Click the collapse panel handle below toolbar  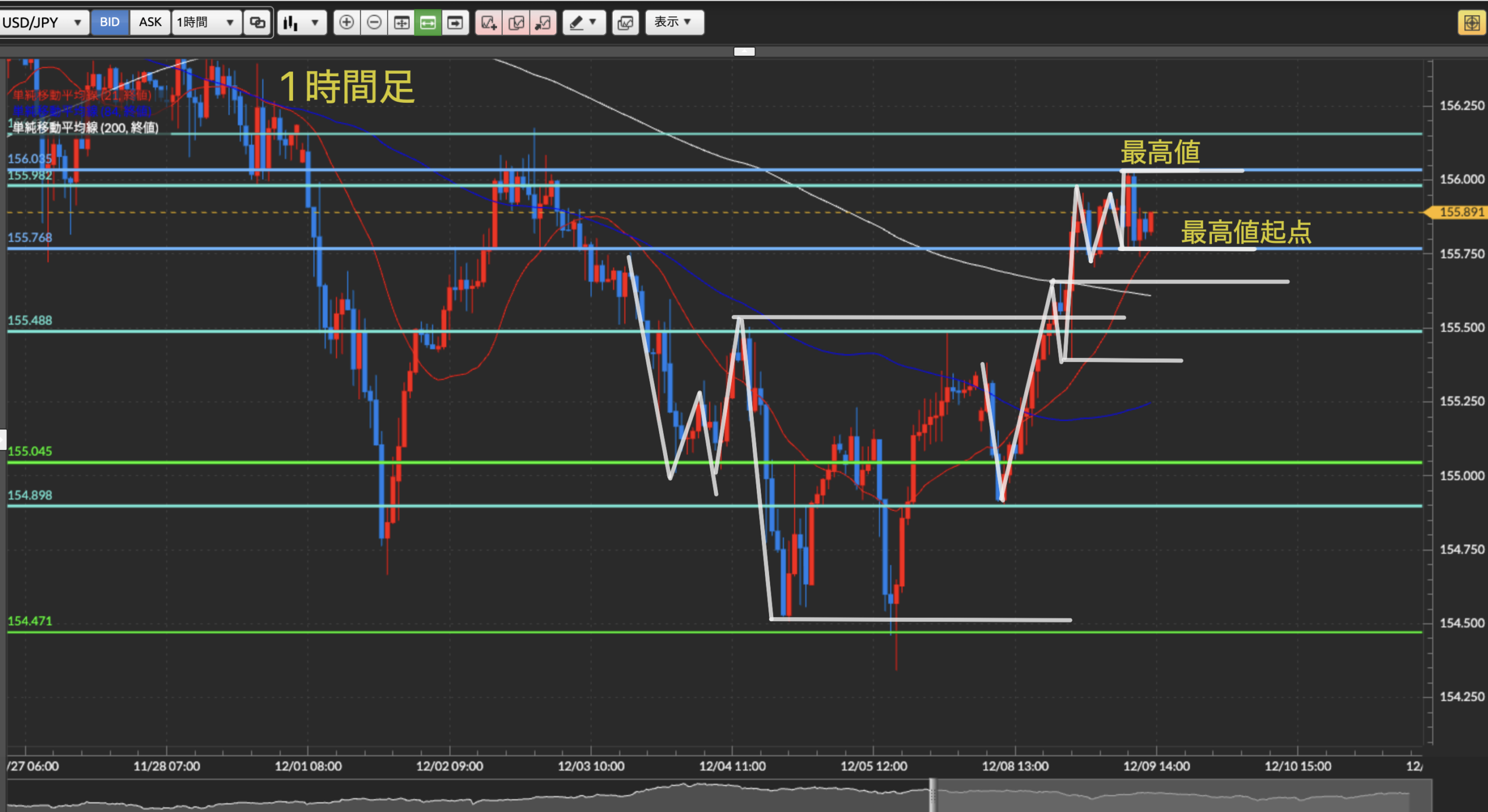click(744, 52)
